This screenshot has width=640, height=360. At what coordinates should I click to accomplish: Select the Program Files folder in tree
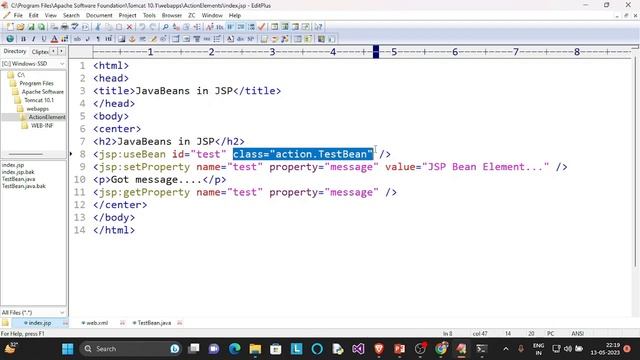[x=36, y=83]
